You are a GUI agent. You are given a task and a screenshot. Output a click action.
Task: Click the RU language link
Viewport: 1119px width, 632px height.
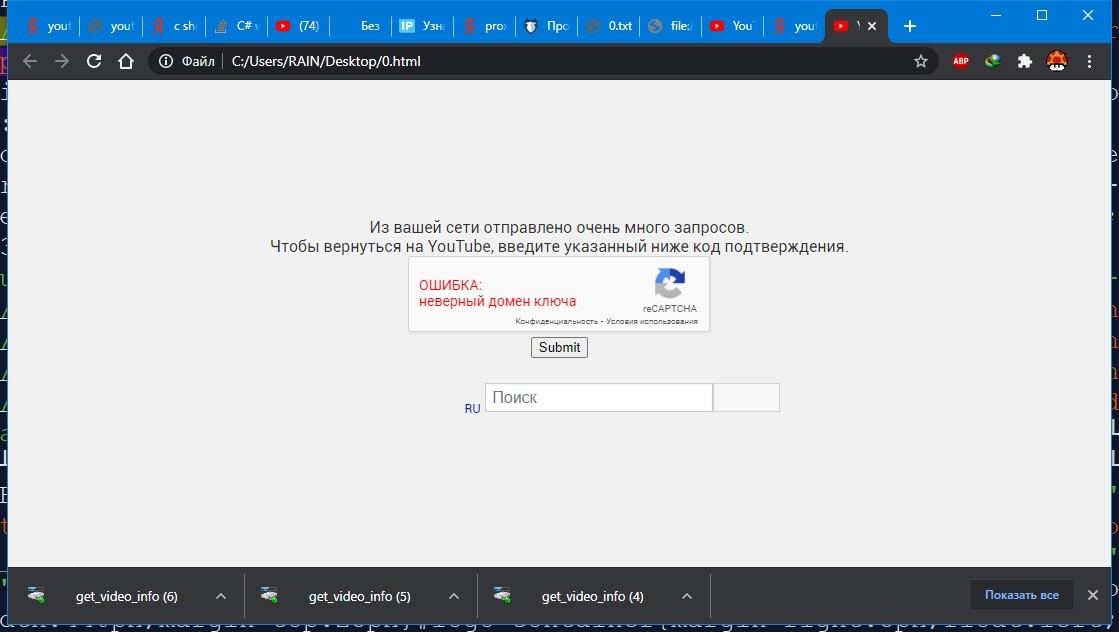click(x=472, y=409)
